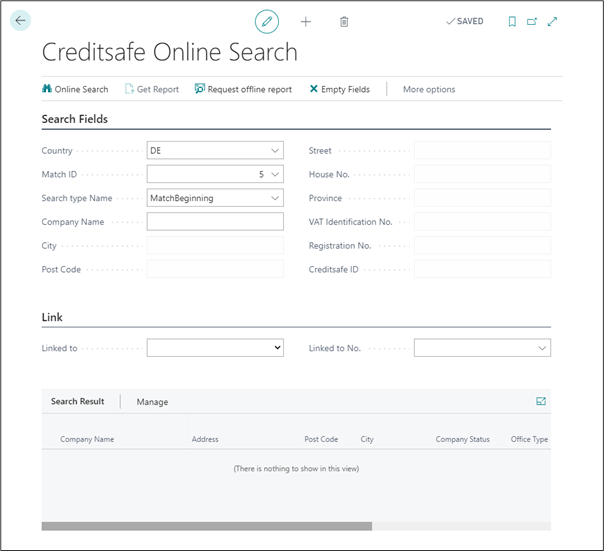604x551 pixels.
Task: Open the Linked to dropdown
Action: [277, 348]
